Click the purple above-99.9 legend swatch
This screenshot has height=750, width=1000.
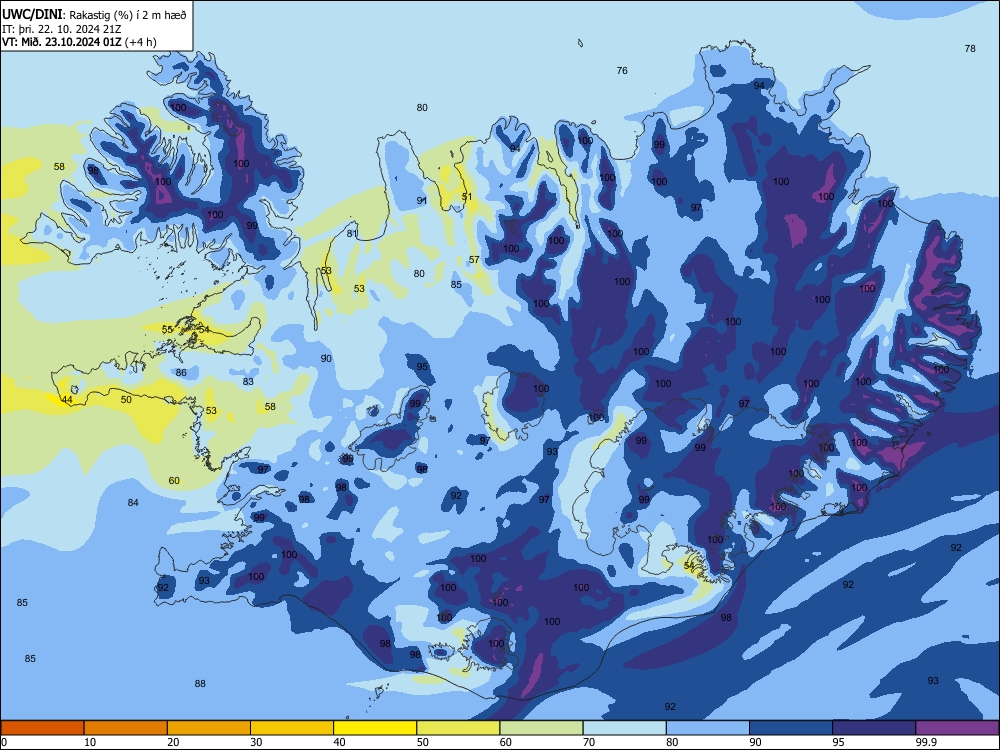tap(957, 728)
